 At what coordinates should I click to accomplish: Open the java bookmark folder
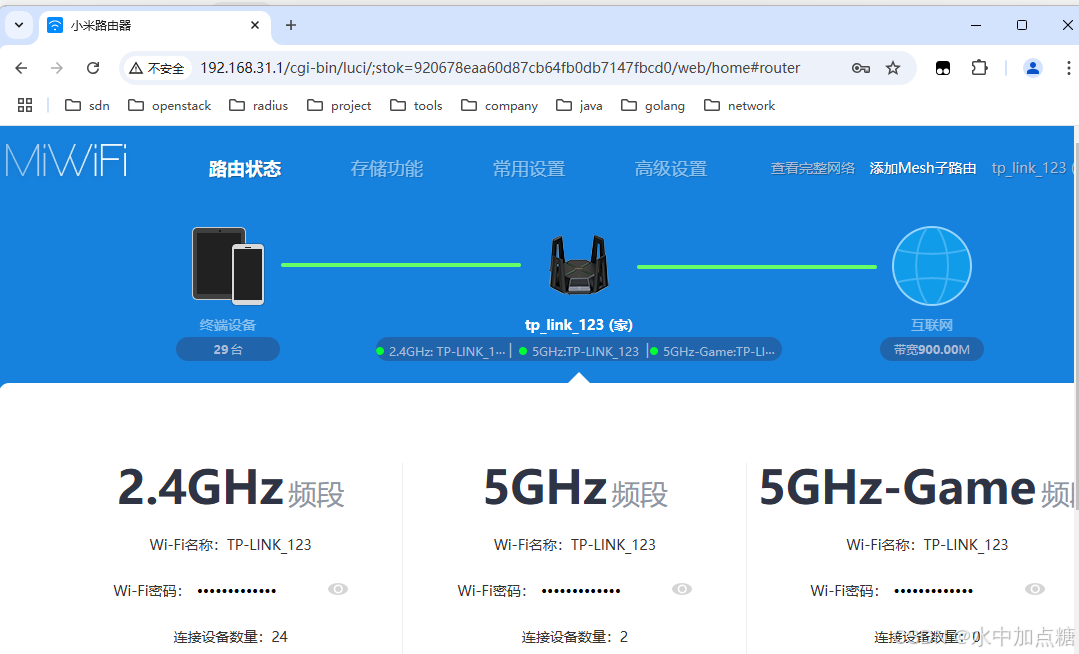click(579, 105)
